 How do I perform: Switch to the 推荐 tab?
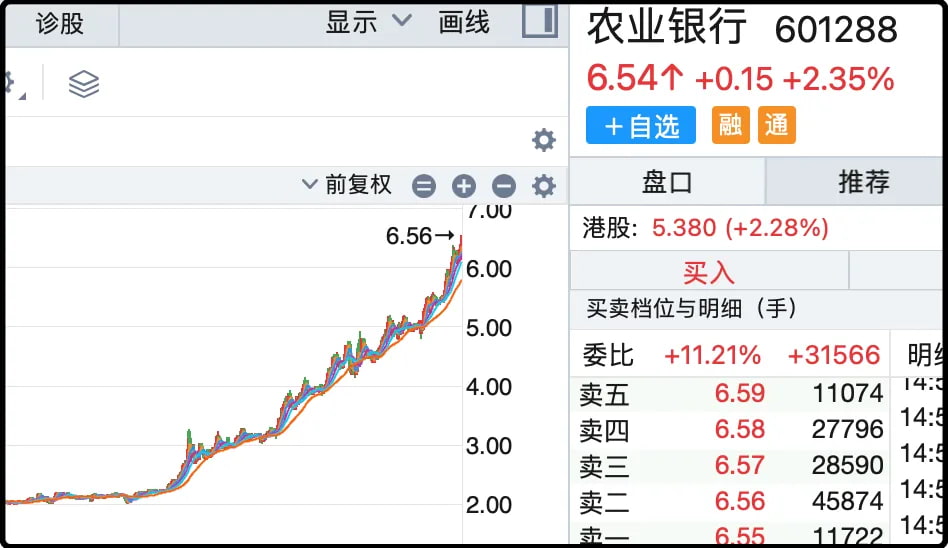point(863,181)
